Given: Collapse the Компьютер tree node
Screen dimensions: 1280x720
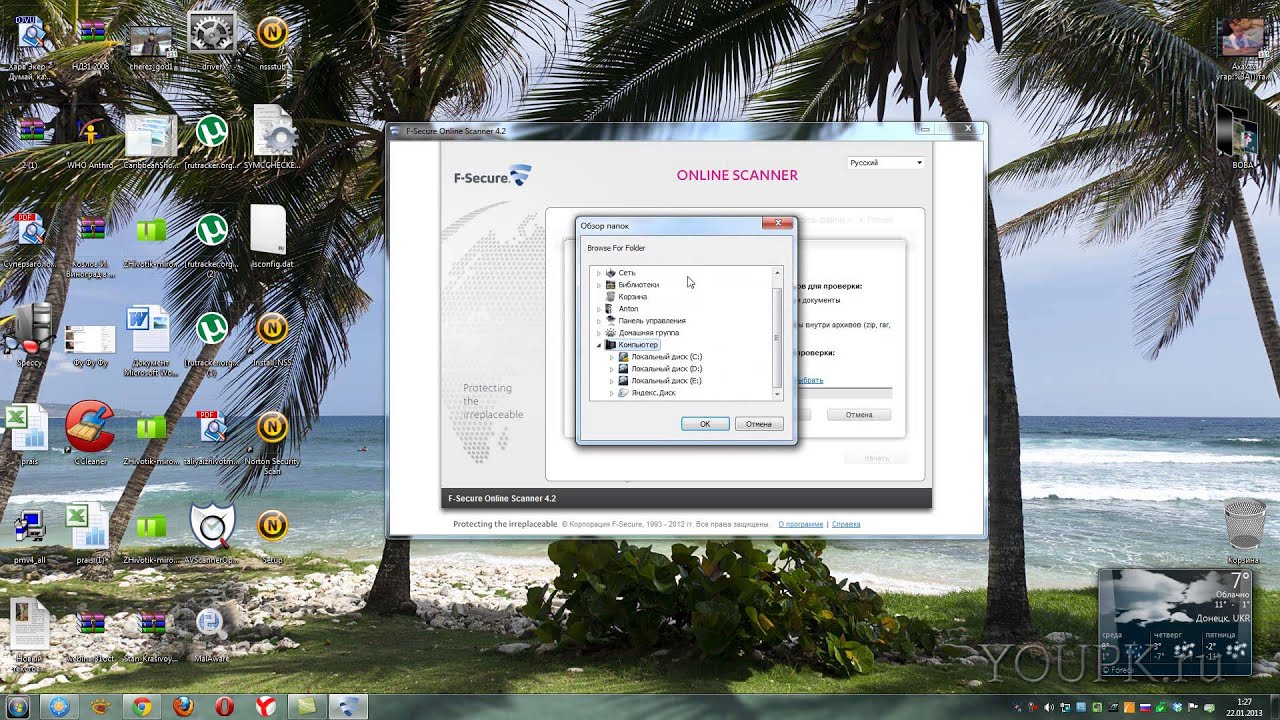Looking at the screenshot, I should coord(599,345).
